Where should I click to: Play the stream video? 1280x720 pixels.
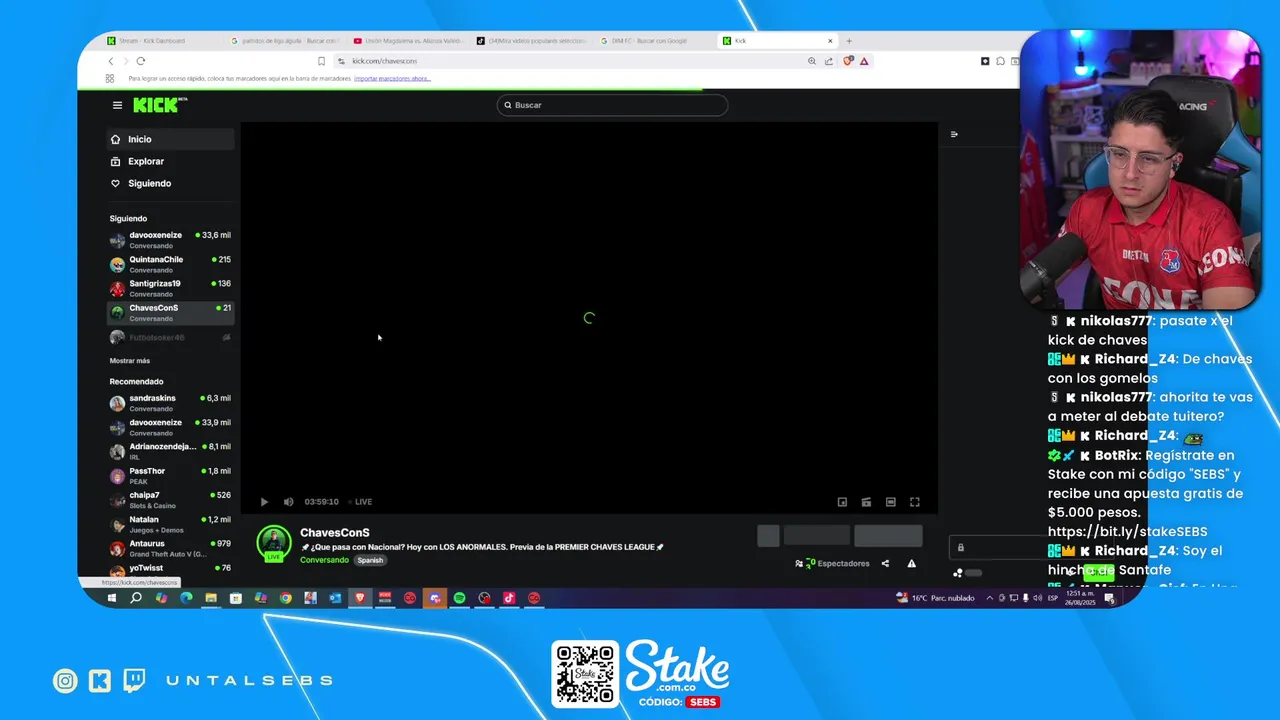[x=264, y=502]
